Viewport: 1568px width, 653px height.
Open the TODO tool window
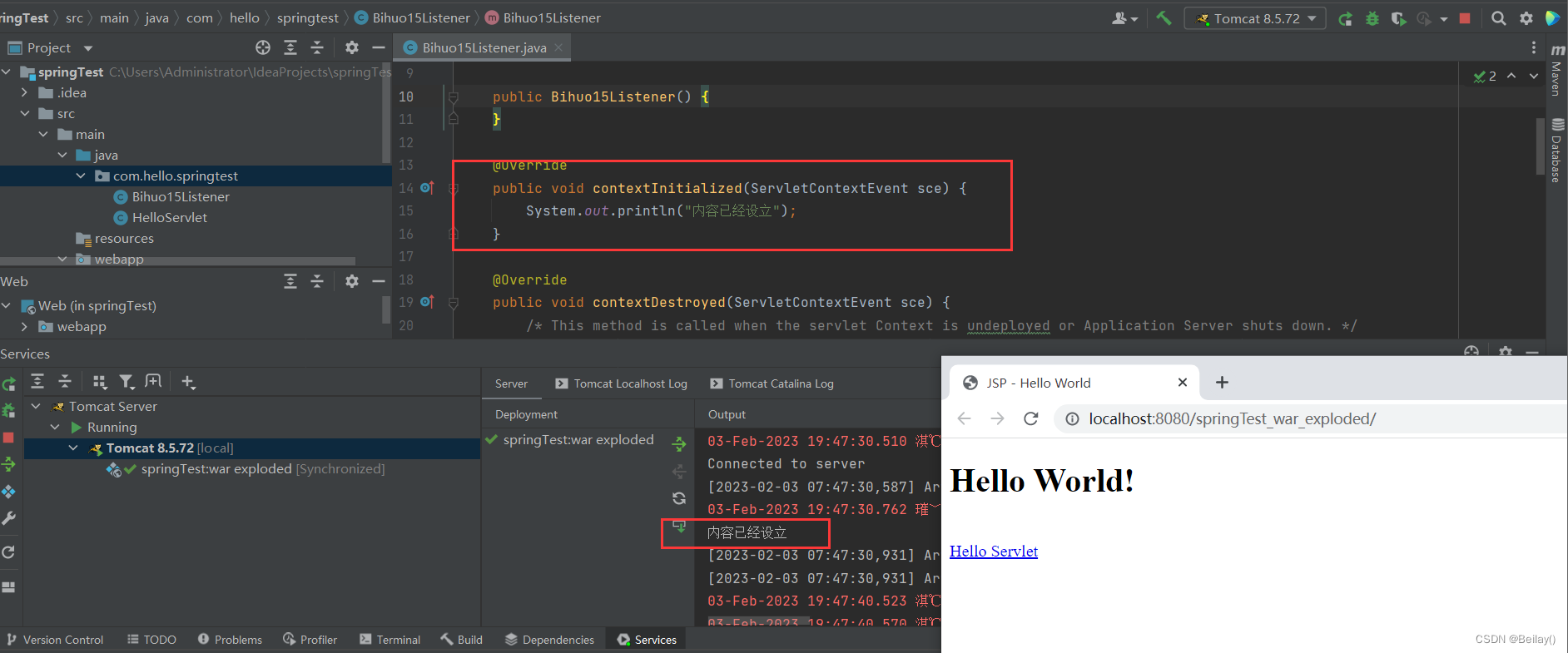pyautogui.click(x=151, y=639)
